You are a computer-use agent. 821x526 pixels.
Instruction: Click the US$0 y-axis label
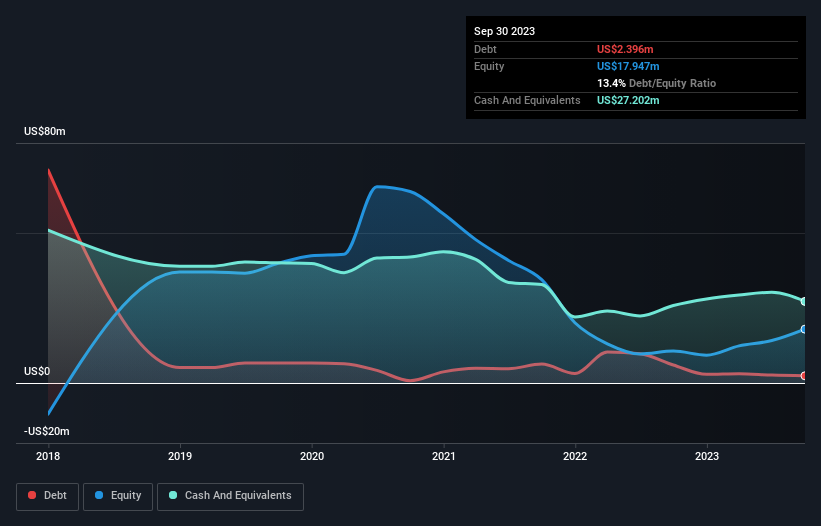click(x=37, y=372)
